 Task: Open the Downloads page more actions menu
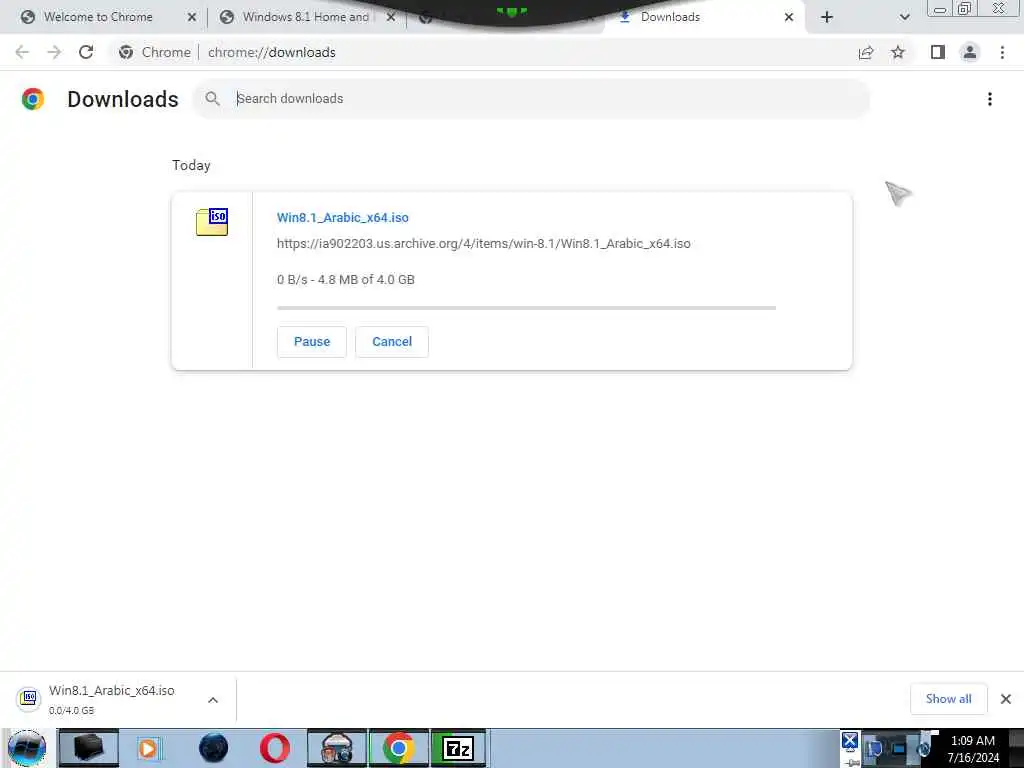[990, 99]
